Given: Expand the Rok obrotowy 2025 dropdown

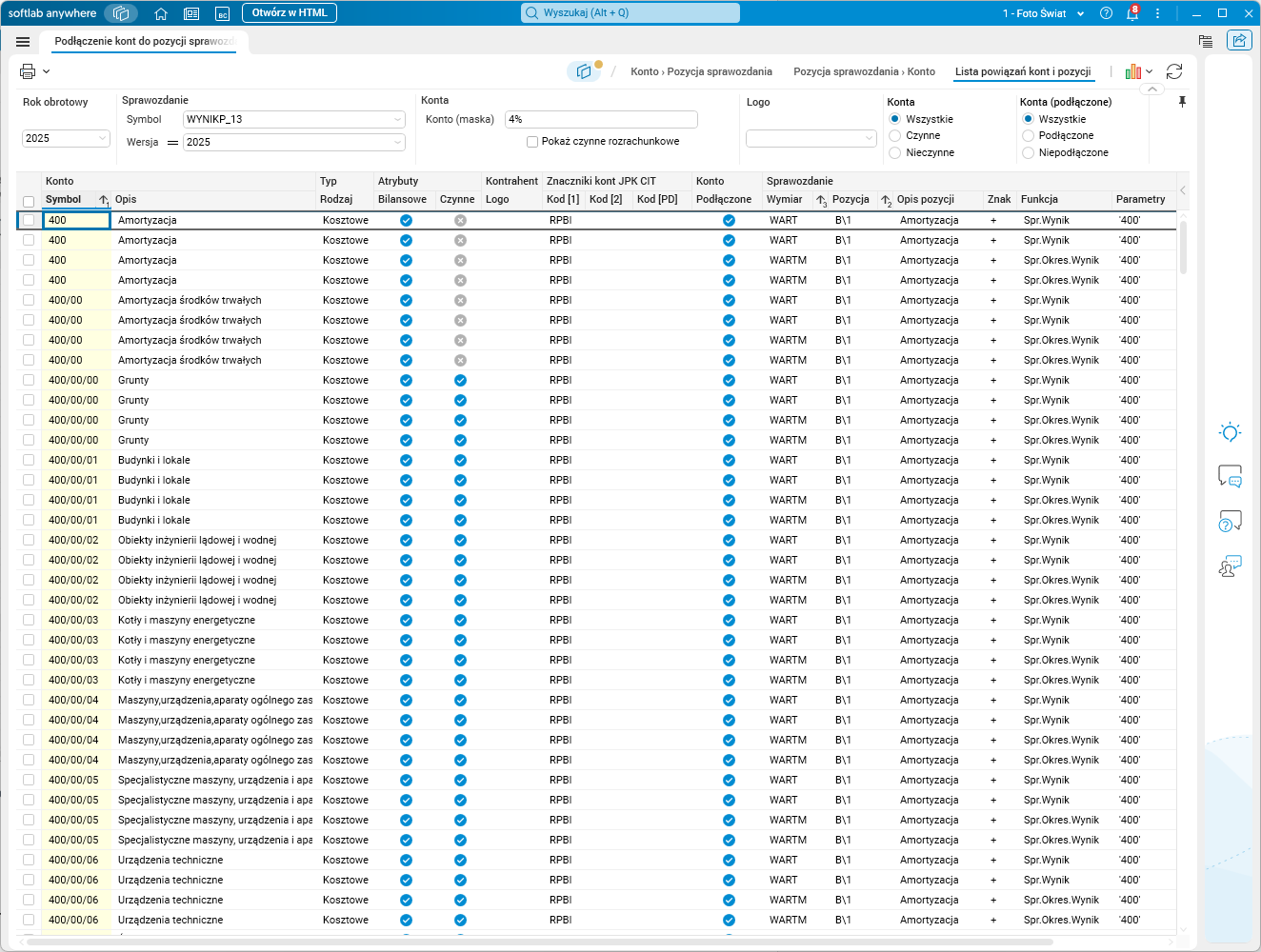Looking at the screenshot, I should click(66, 138).
